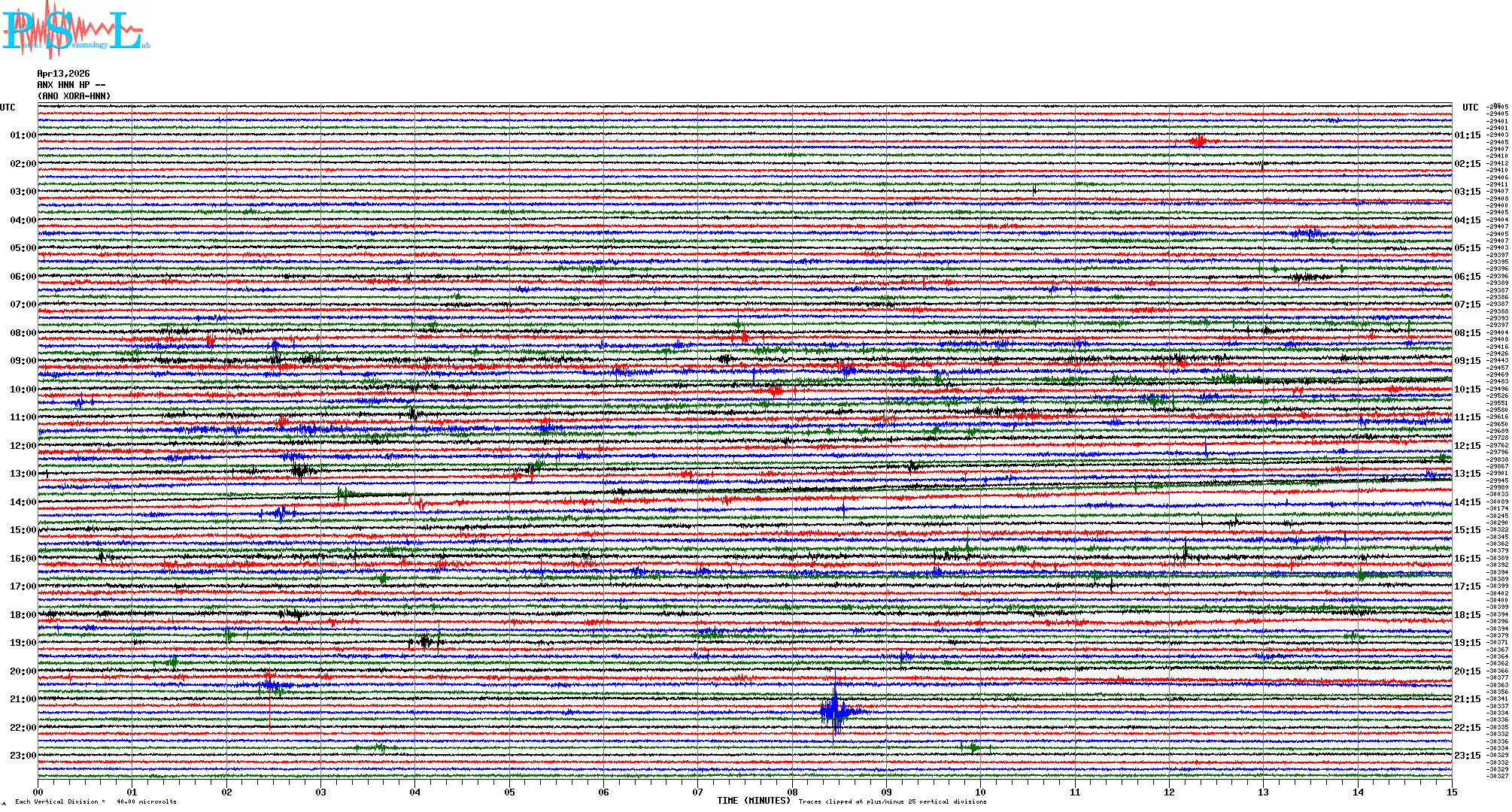
Task: Click minute tick 15 on bottom axis
Action: coord(1452,792)
